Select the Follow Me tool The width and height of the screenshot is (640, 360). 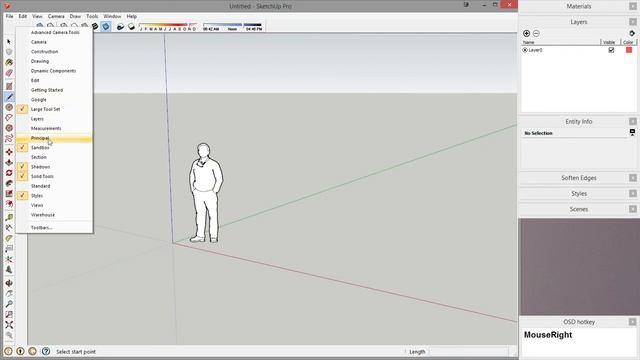coord(9,183)
